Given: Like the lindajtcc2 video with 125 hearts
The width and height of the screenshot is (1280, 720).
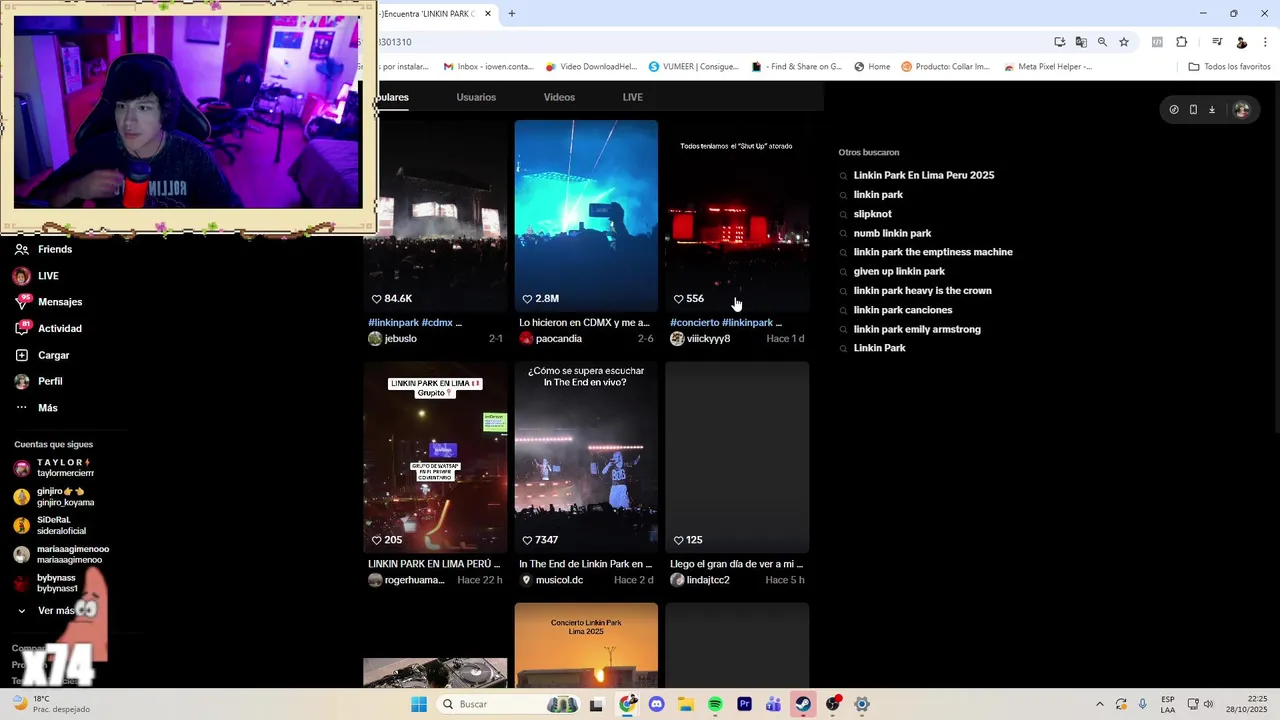Looking at the screenshot, I should tap(678, 540).
